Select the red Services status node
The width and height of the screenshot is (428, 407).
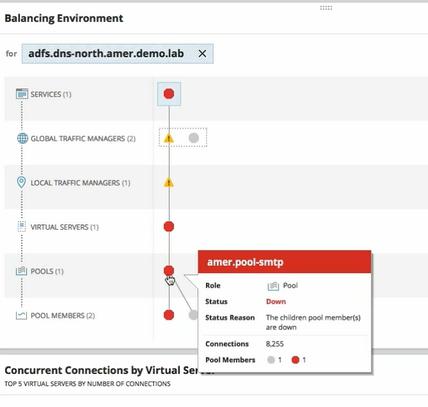tap(169, 94)
